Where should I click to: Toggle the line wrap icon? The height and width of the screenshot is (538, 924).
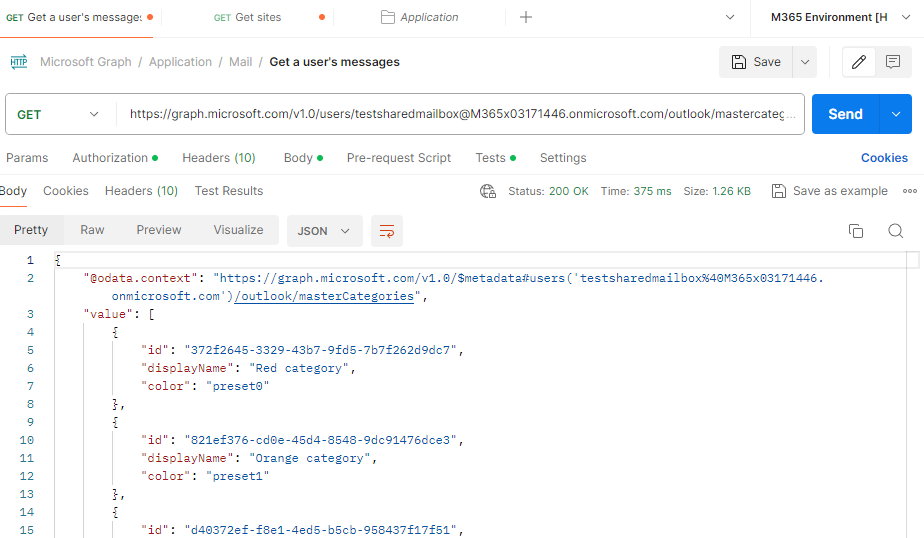tap(387, 231)
